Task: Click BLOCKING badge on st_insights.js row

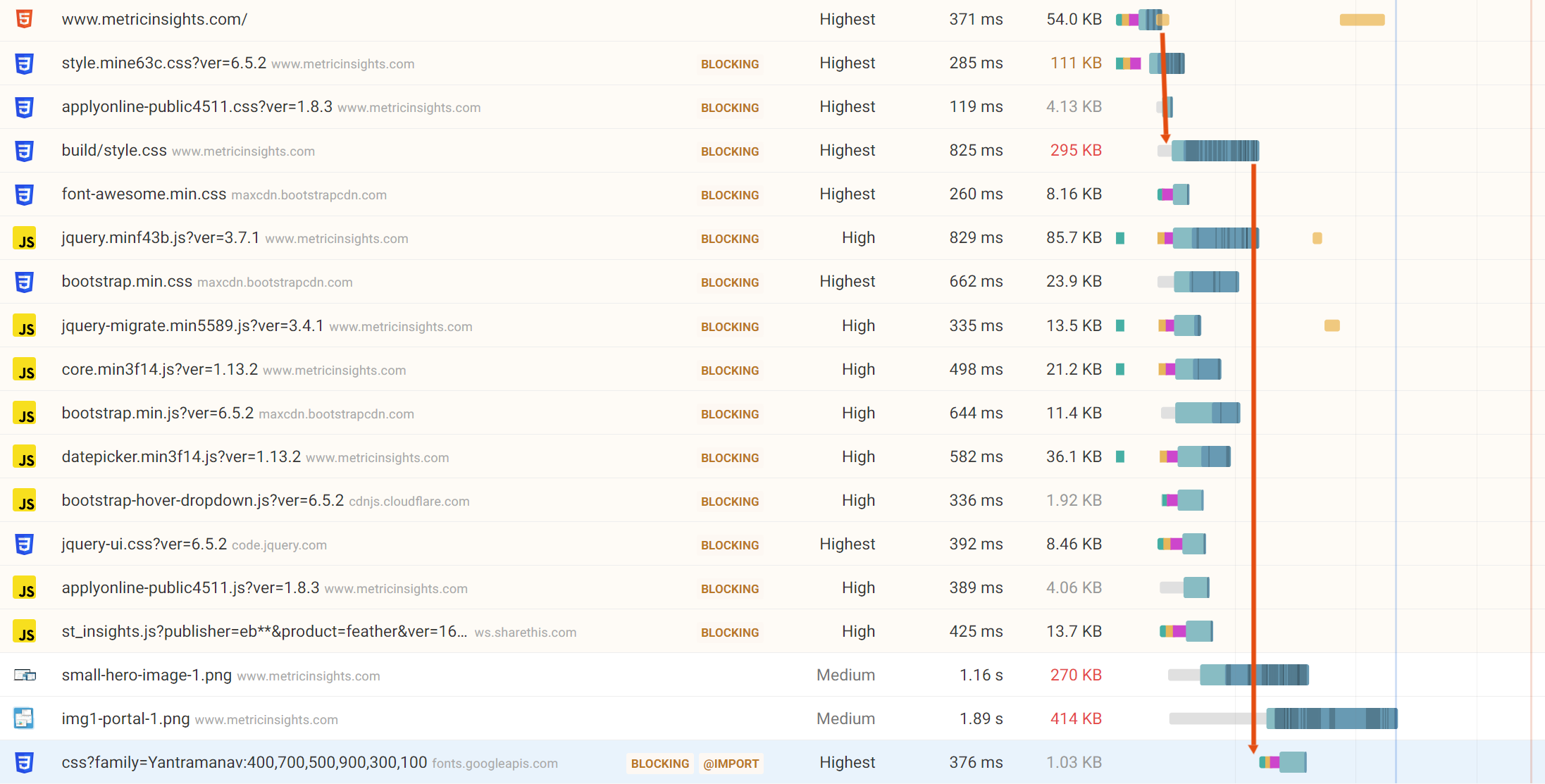Action: [x=730, y=633]
